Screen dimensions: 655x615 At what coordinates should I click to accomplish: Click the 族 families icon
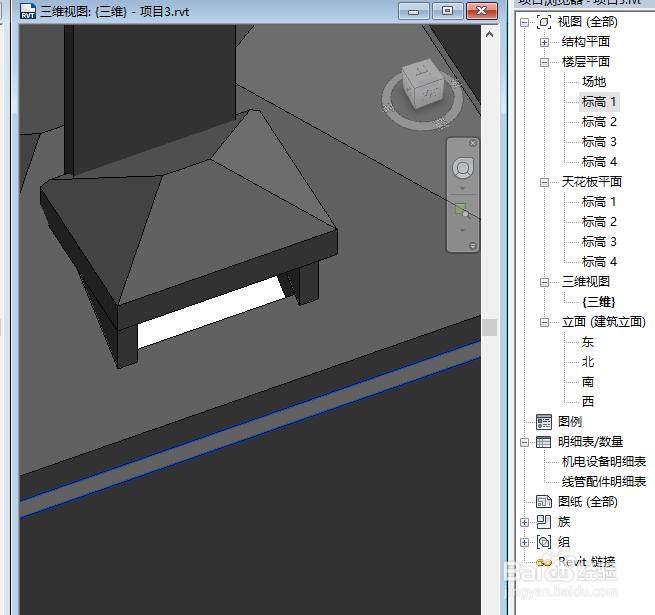(x=544, y=522)
